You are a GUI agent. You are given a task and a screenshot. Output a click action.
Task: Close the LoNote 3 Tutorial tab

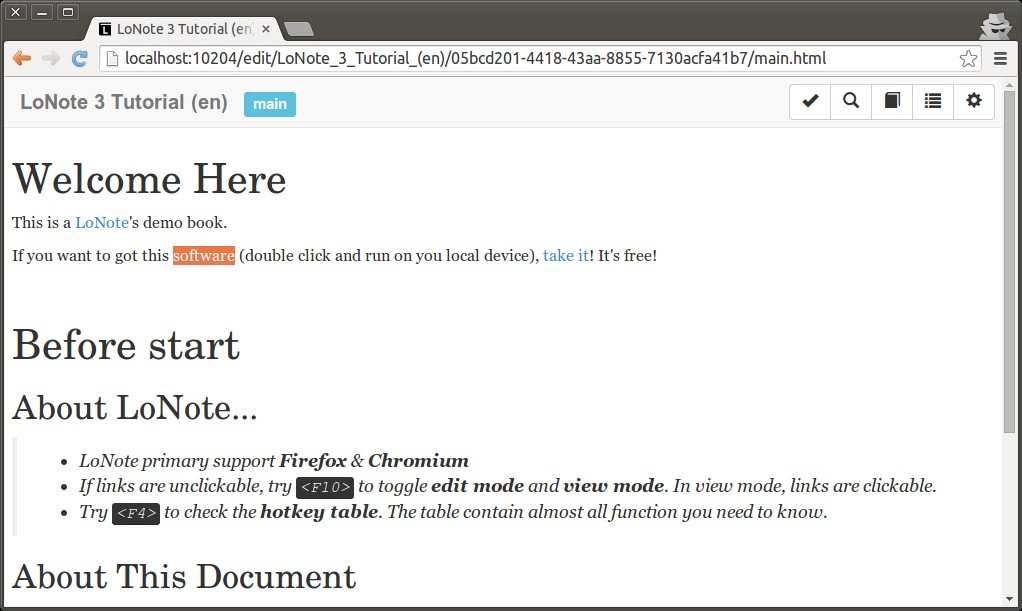[x=266, y=29]
